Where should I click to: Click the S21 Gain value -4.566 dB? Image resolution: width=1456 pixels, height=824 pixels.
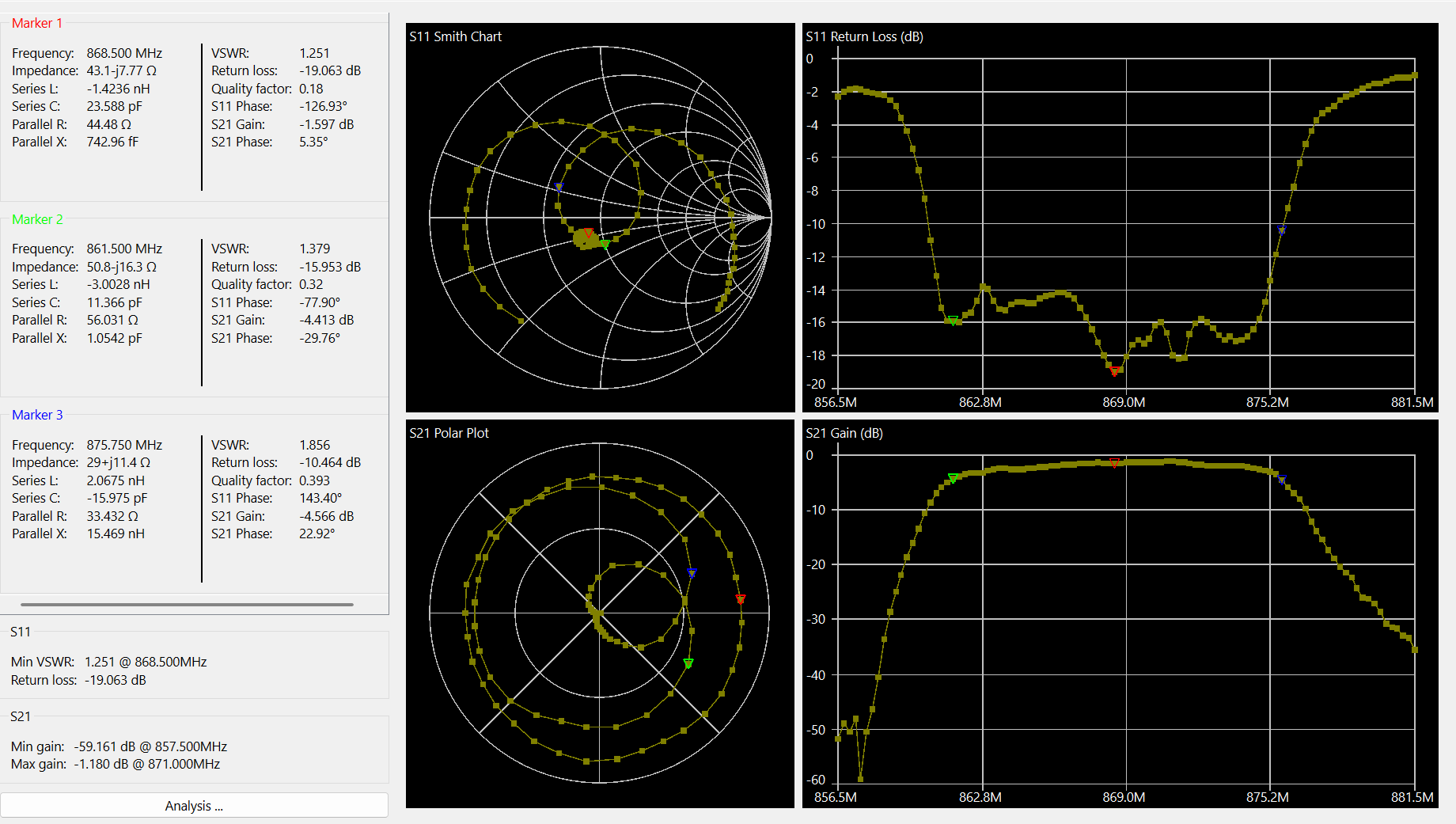point(327,516)
